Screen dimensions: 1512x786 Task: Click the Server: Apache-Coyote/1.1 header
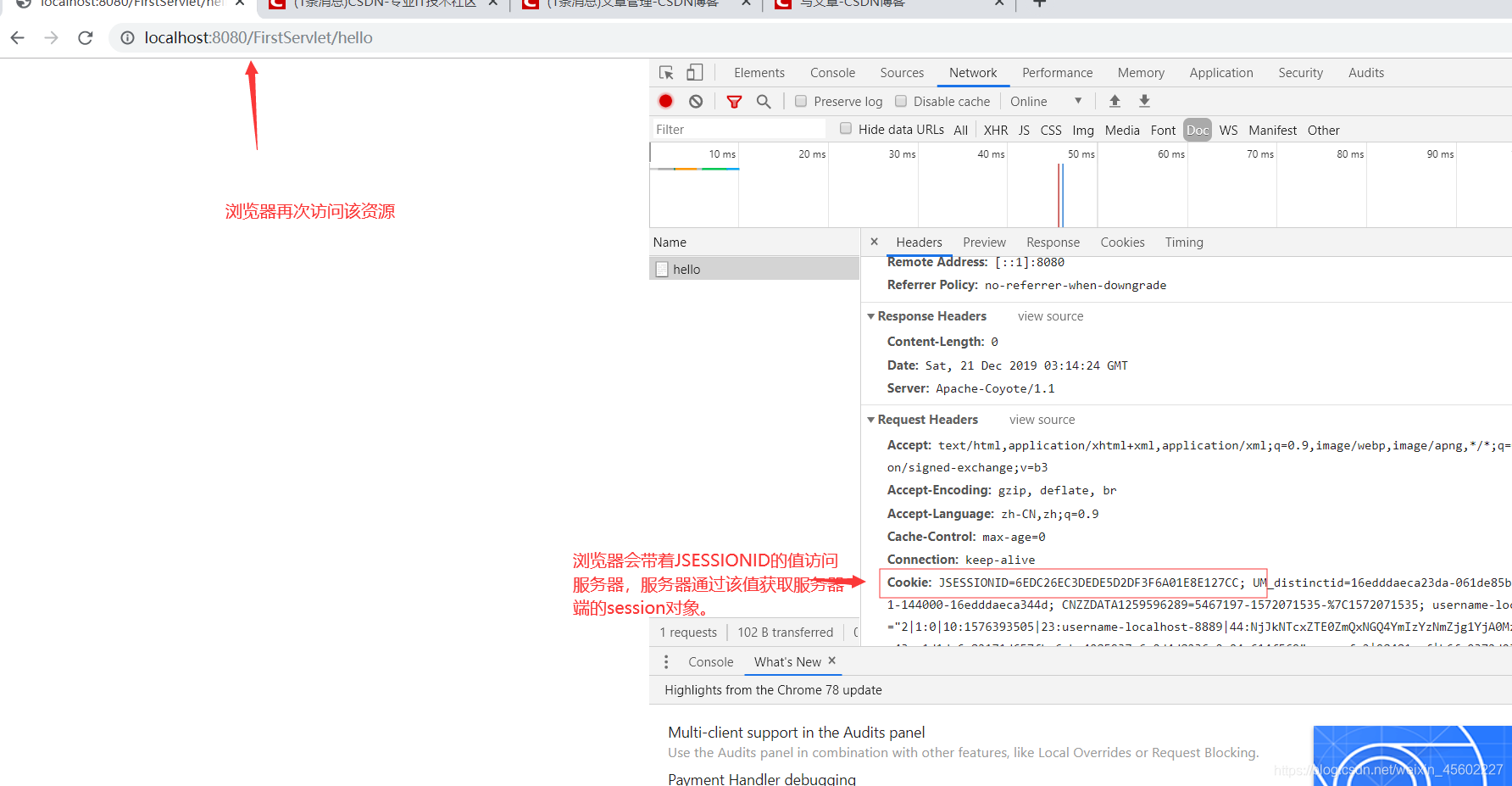970,388
